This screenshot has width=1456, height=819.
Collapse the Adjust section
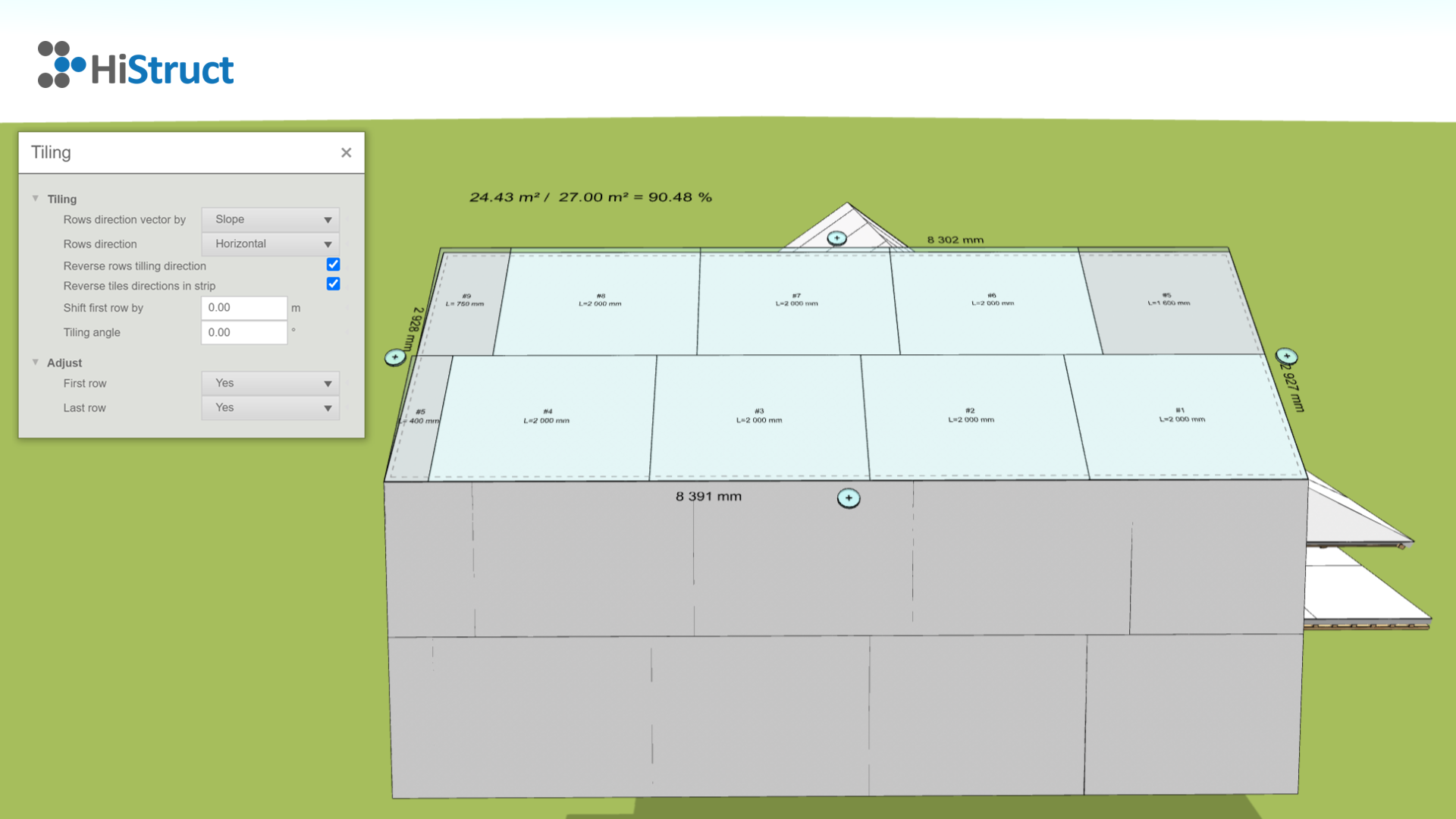36,362
